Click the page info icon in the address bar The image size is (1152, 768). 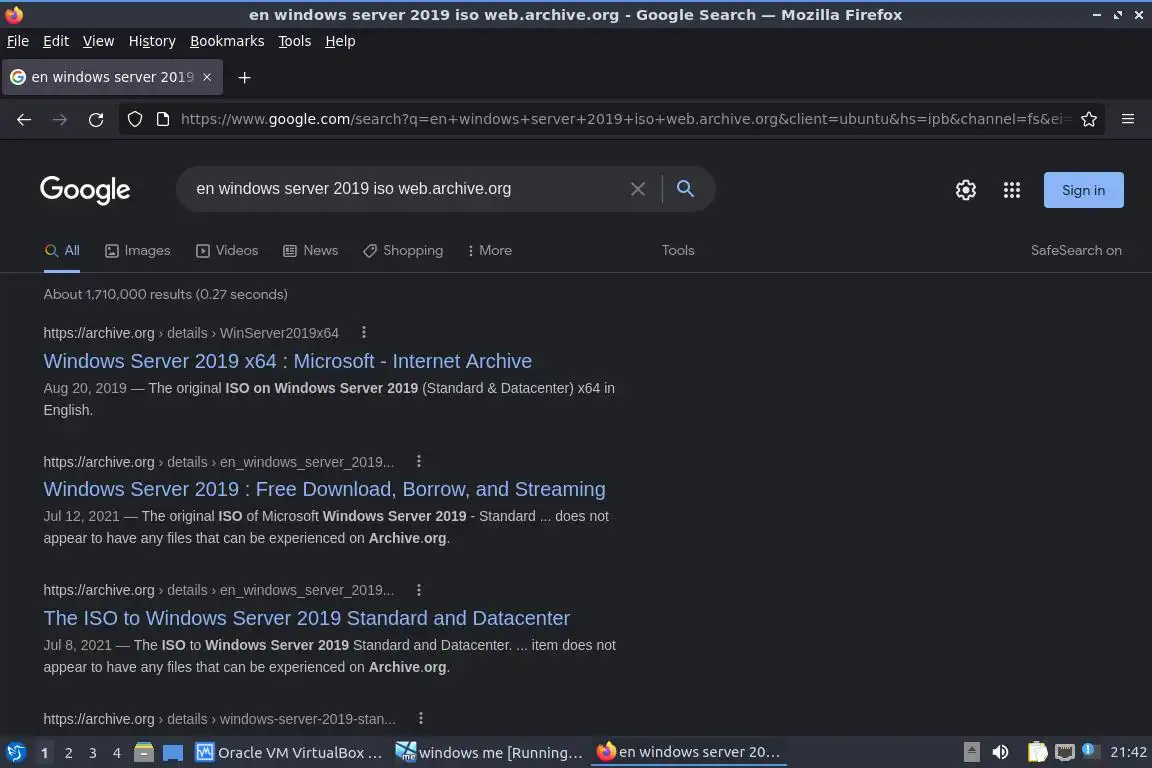click(x=163, y=119)
